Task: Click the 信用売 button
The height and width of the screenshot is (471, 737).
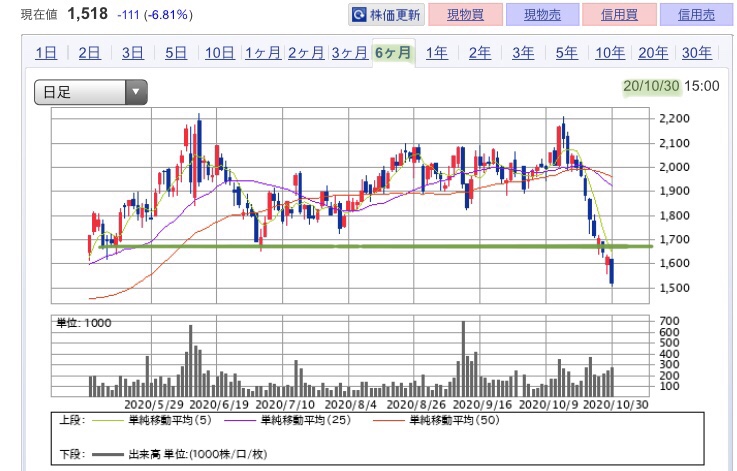Action: pos(697,15)
